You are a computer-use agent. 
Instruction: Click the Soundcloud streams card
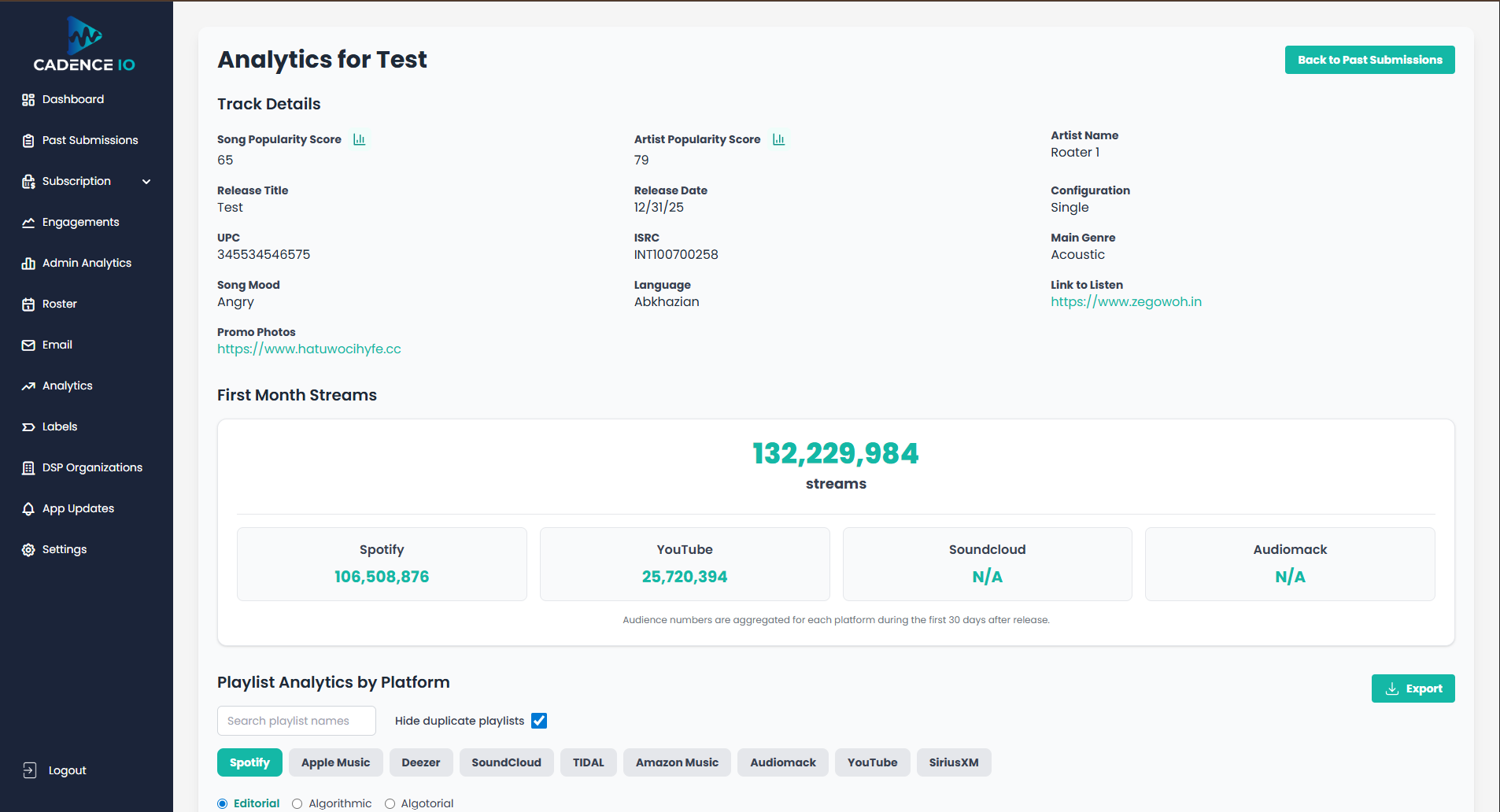[988, 564]
